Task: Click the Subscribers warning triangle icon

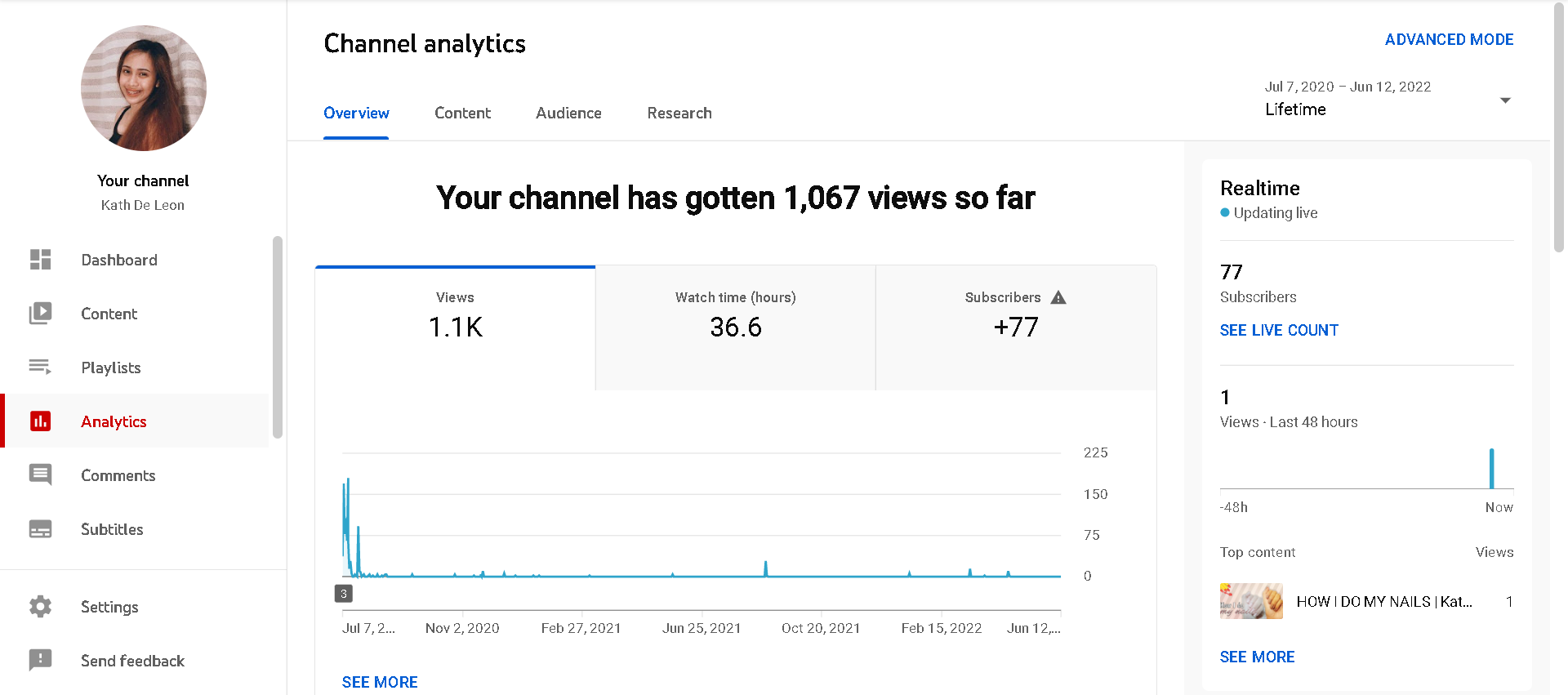Action: click(x=1058, y=297)
